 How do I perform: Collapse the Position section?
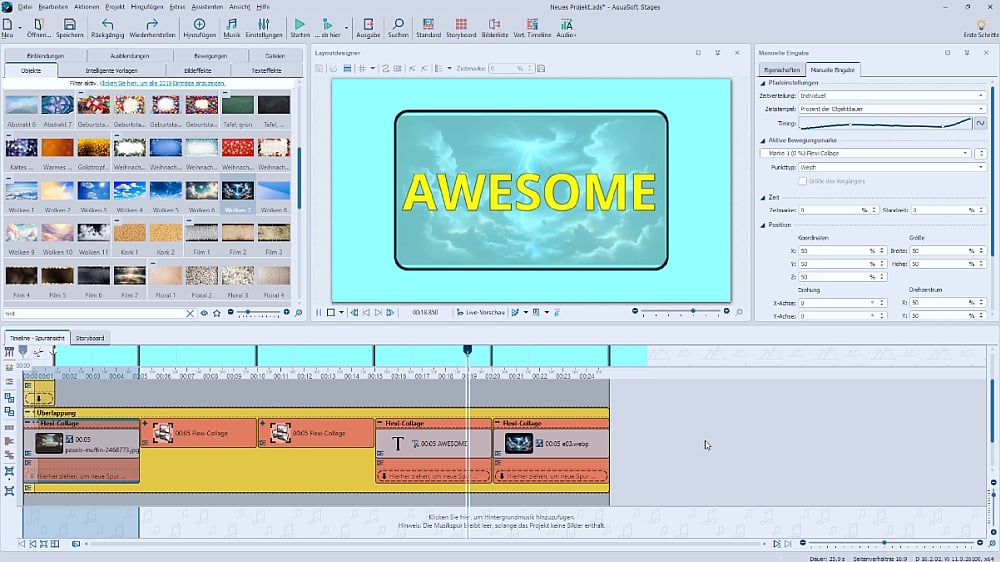click(x=762, y=224)
